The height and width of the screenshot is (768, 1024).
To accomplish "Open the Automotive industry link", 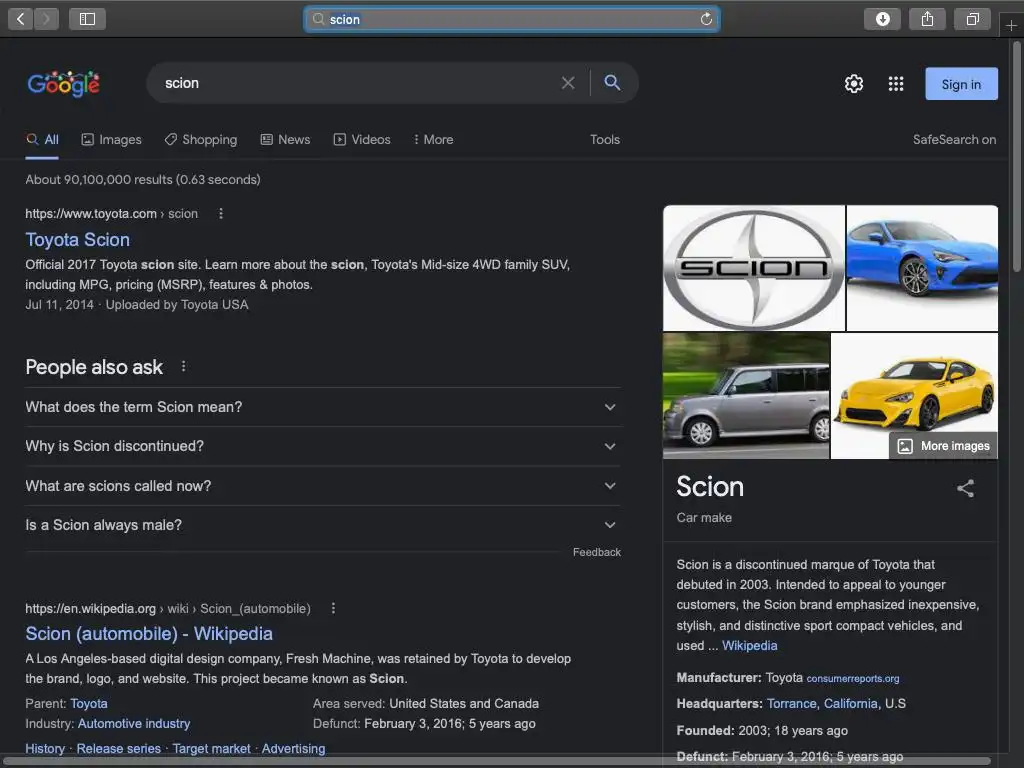I will pos(134,724).
